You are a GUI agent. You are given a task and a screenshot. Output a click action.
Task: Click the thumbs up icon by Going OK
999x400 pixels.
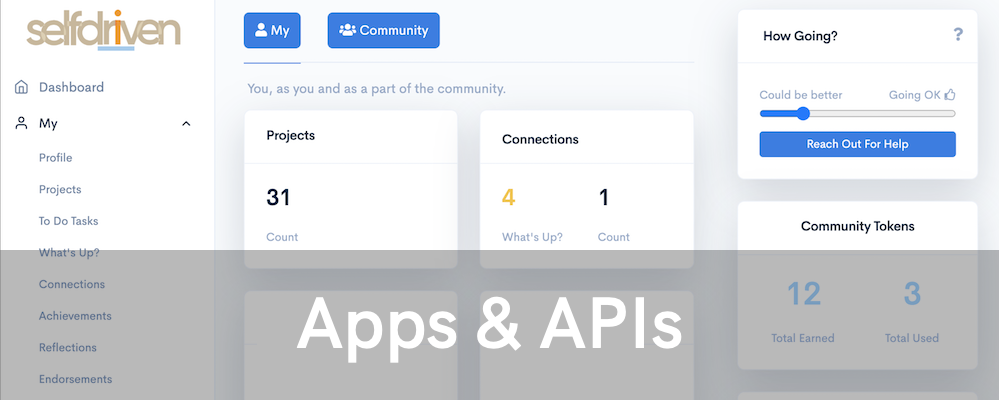(950, 95)
